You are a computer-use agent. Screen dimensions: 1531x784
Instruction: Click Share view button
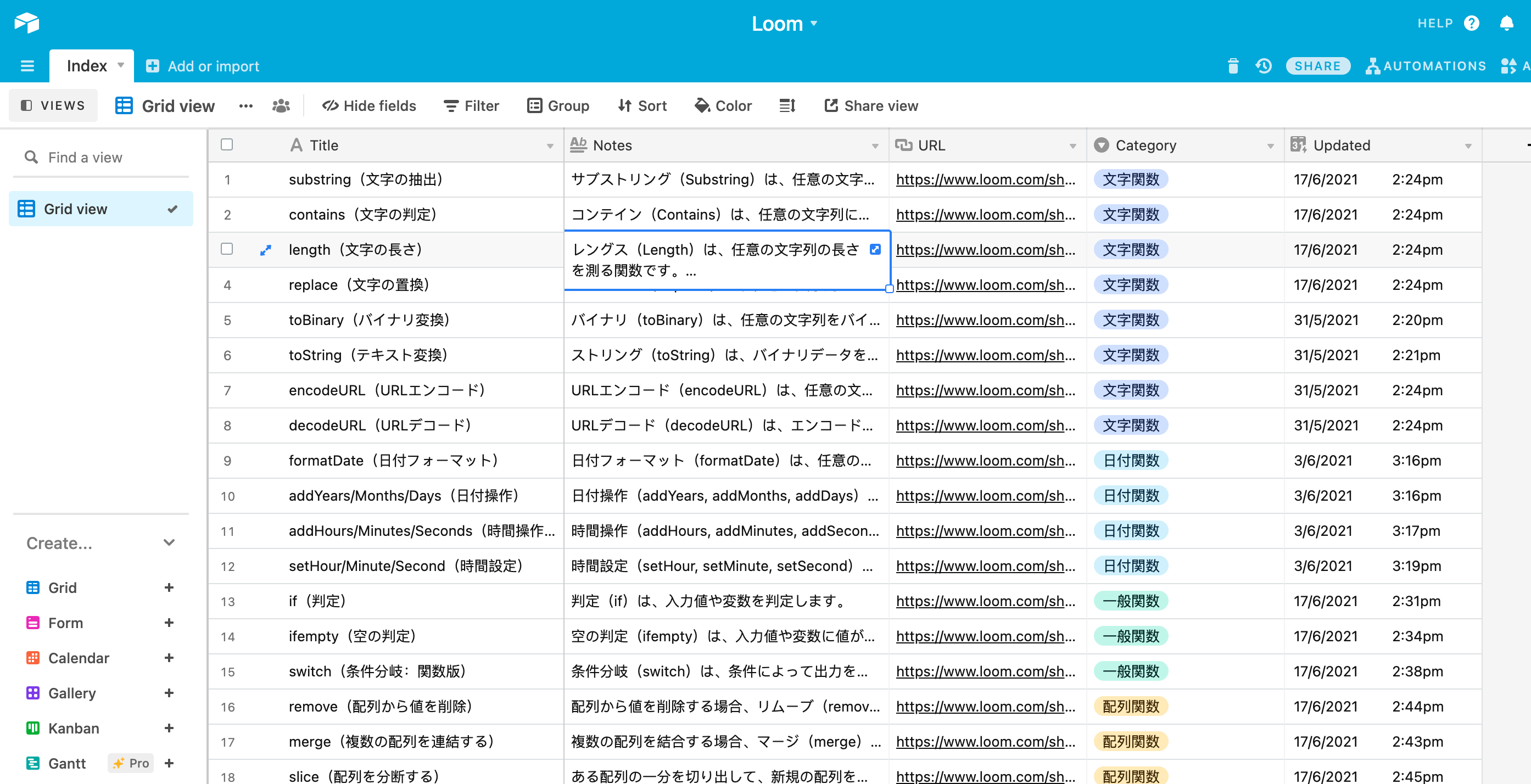(x=871, y=106)
